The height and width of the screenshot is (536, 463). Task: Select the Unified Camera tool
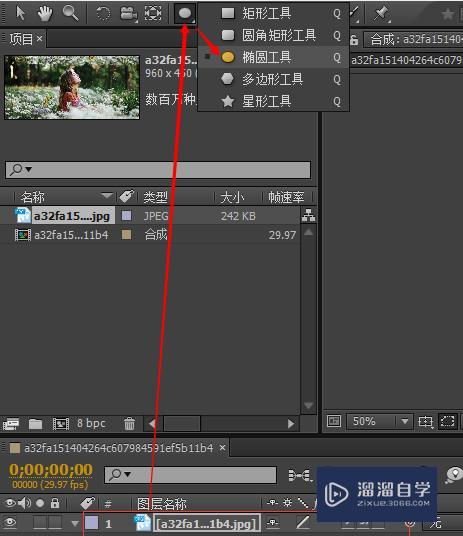pyautogui.click(x=129, y=14)
